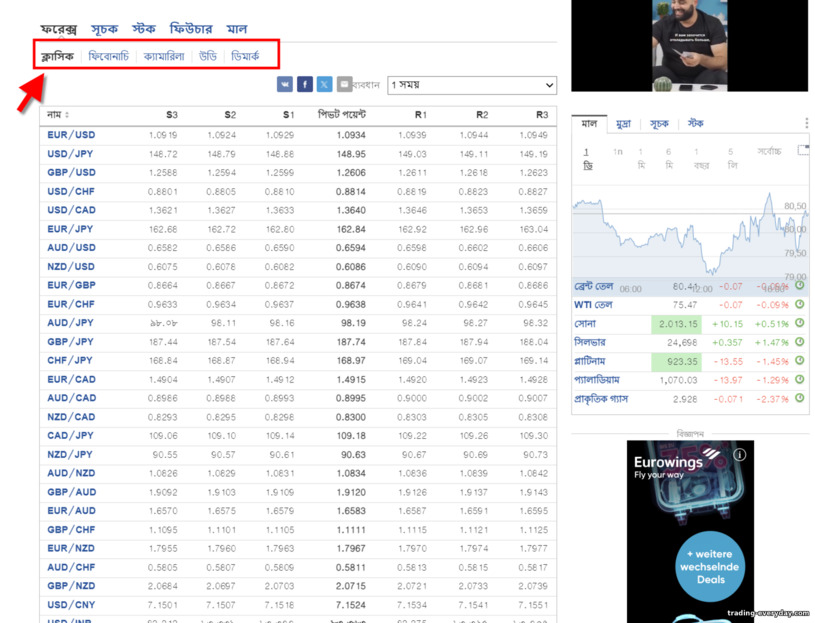Open the স্টক top tab
Image resolution: width=815 pixels, height=623 pixels.
(x=144, y=29)
